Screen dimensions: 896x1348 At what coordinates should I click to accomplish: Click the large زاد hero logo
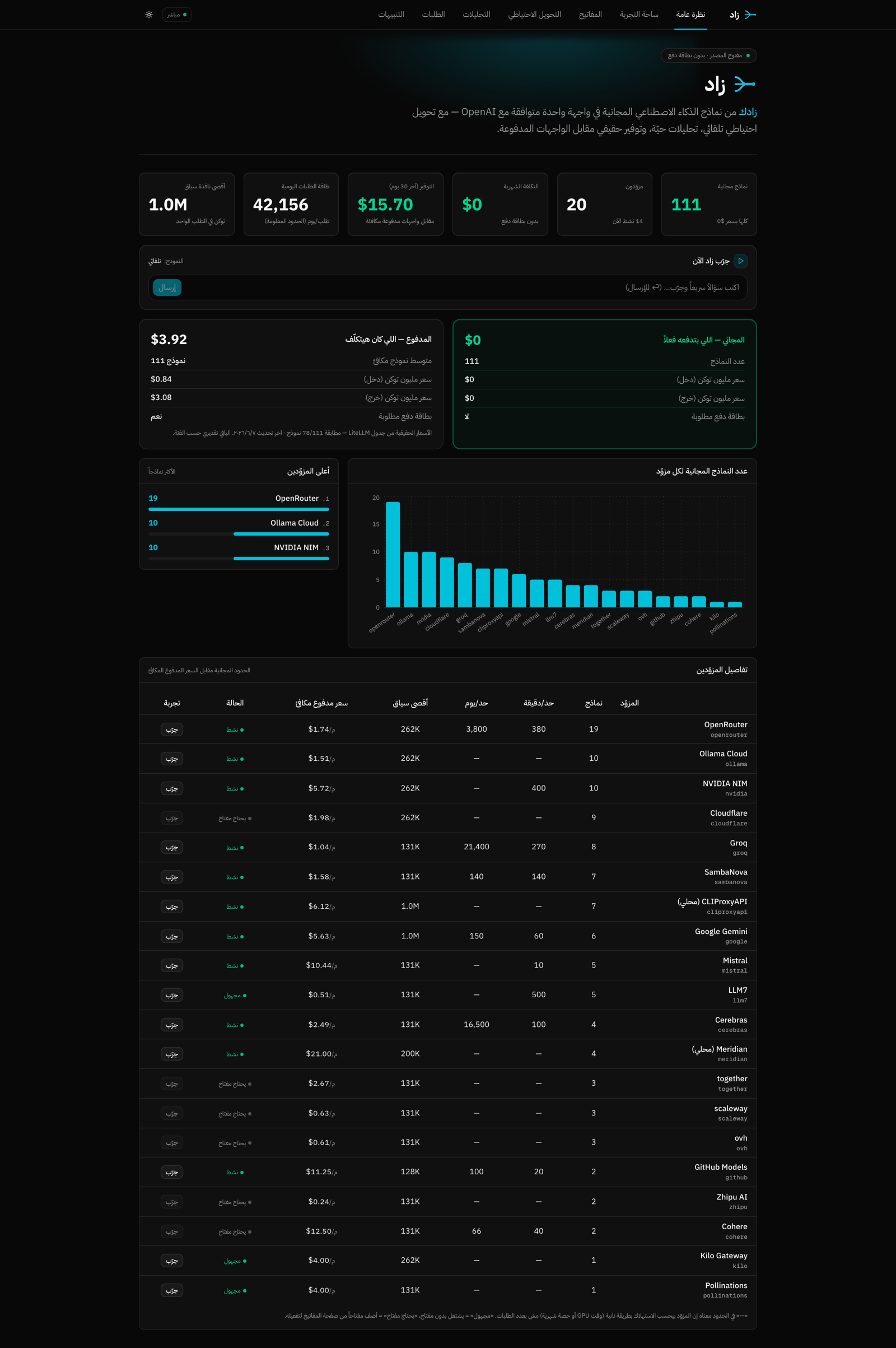click(x=730, y=85)
